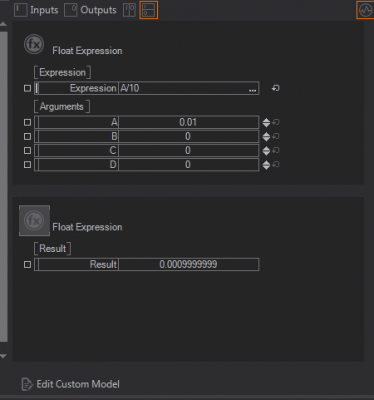374x400 pixels.
Task: Toggle the checkbox beside Expression row
Action: pos(27,88)
